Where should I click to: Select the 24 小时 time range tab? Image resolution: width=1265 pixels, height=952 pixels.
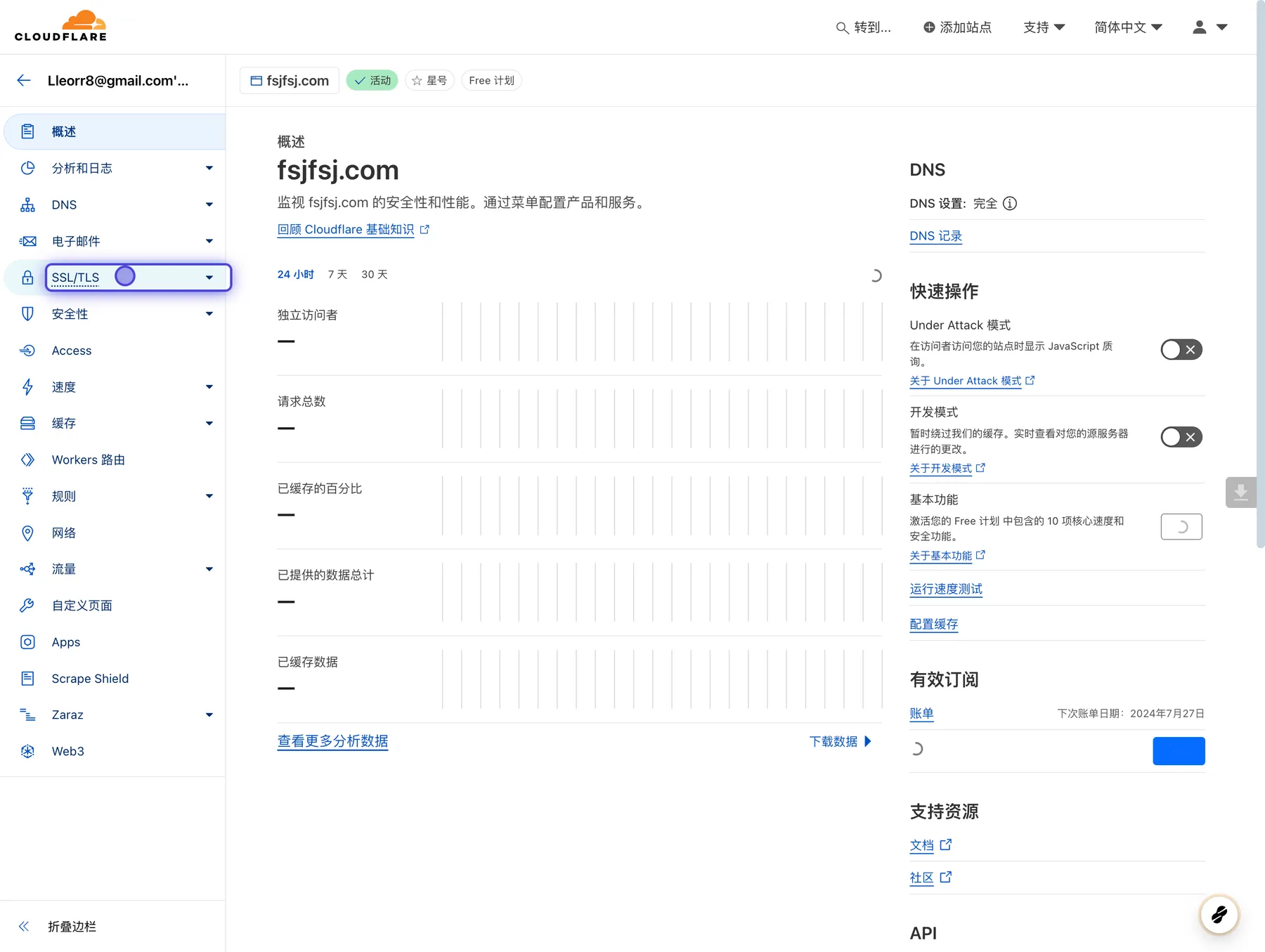point(295,275)
